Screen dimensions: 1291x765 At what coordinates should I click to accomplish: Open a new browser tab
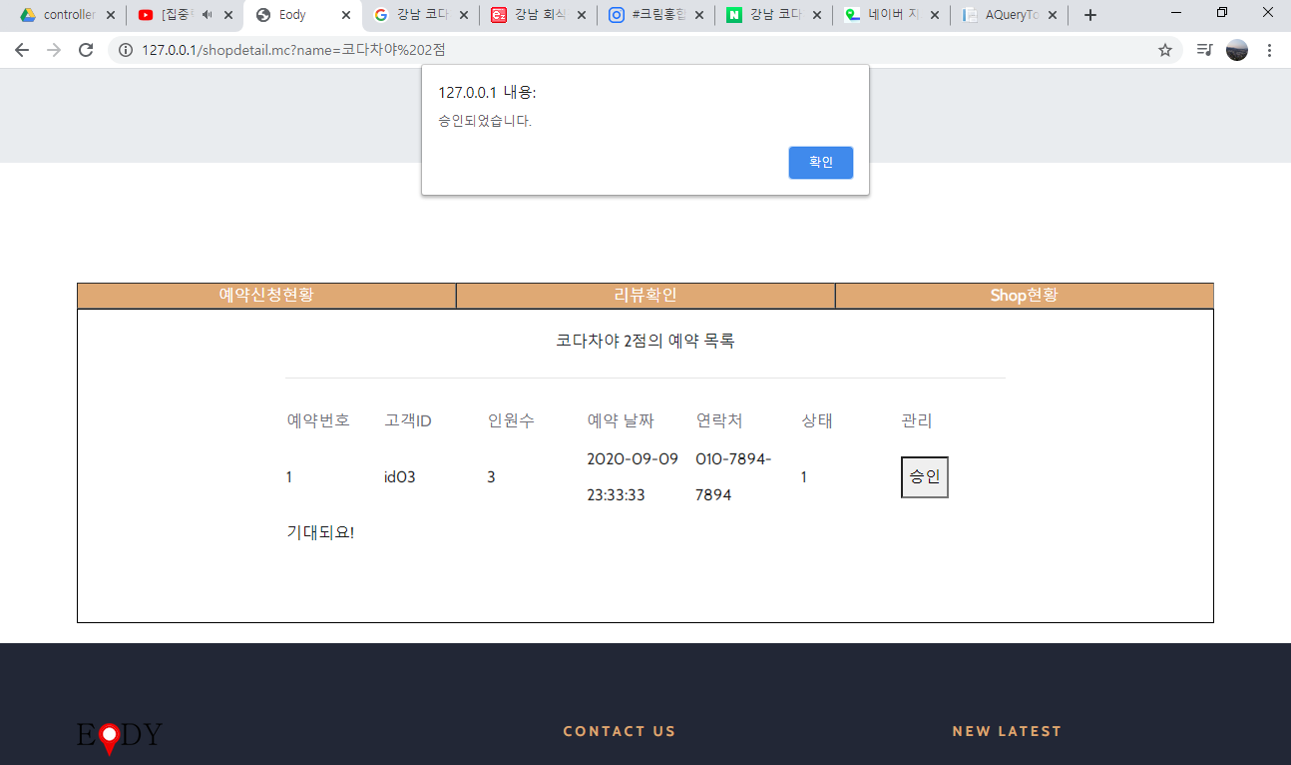coord(1090,15)
